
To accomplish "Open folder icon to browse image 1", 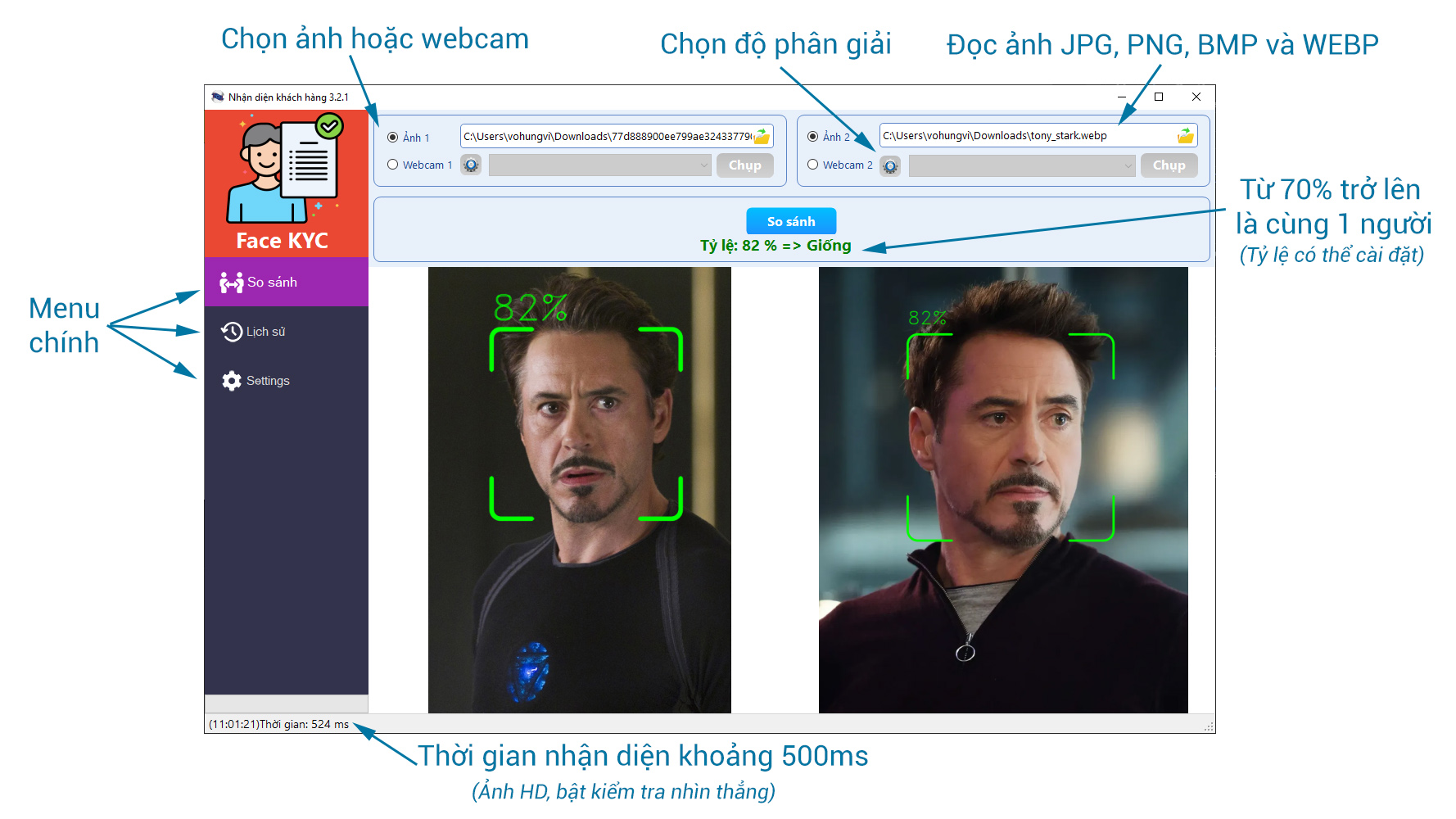I will pos(762,136).
